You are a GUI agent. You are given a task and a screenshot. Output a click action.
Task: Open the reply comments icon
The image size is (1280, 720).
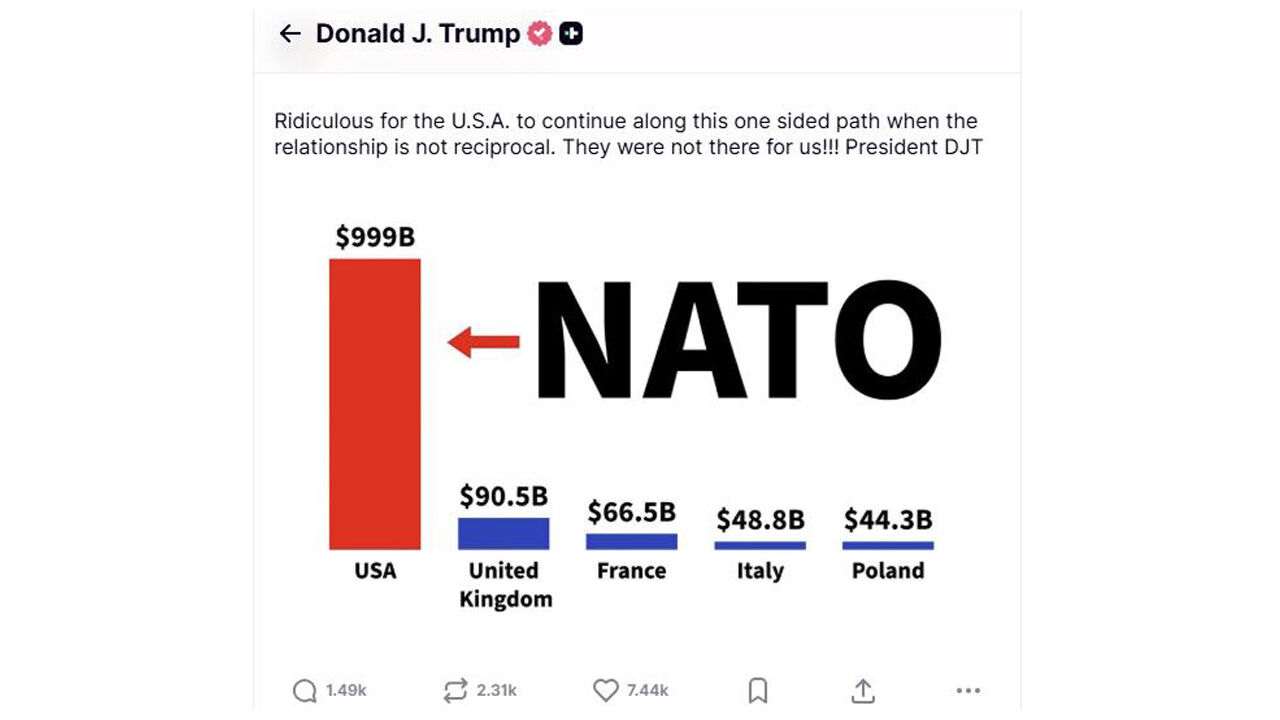[x=304, y=690]
